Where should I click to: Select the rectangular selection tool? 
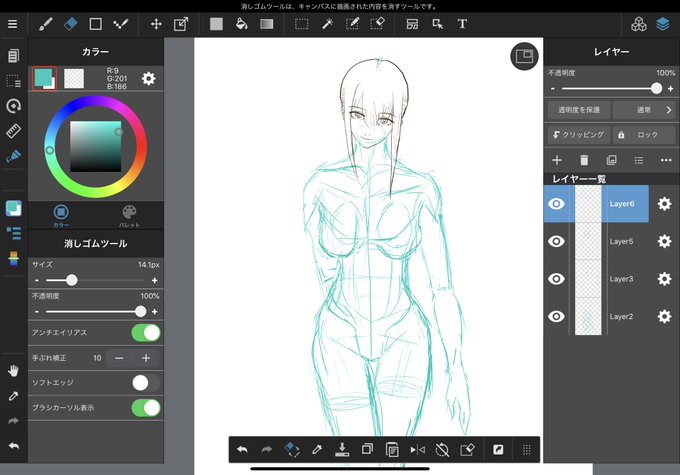[x=301, y=24]
